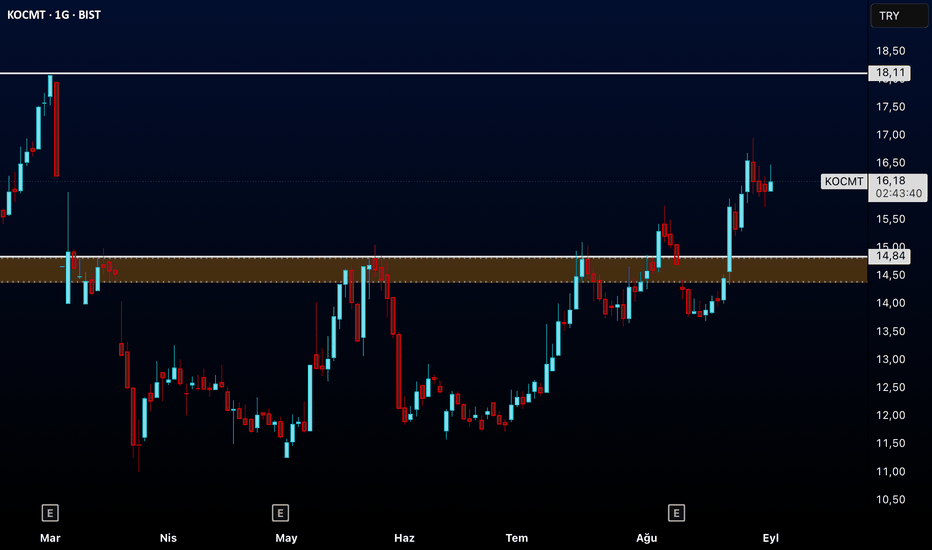This screenshot has height=550, width=932.
Task: Click the 17,00 price scale value
Action: click(x=890, y=135)
